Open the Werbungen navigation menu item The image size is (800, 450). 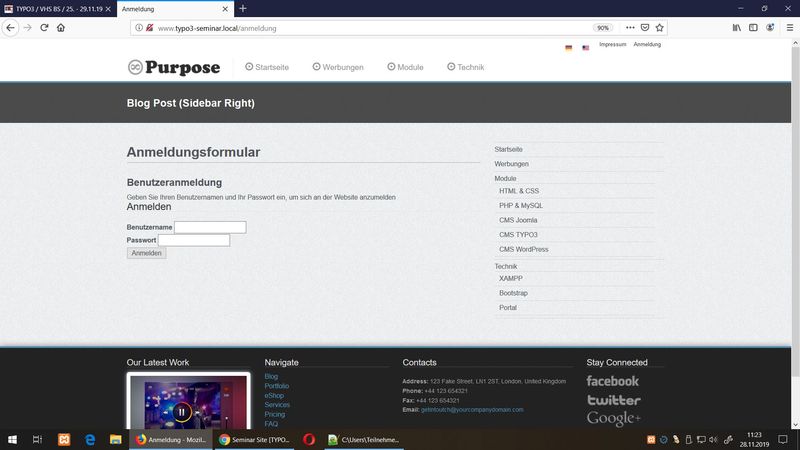coord(338,67)
